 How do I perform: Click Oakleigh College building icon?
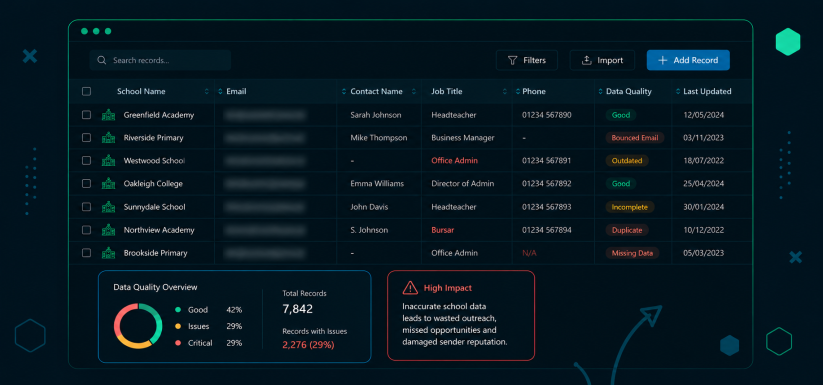click(x=108, y=184)
